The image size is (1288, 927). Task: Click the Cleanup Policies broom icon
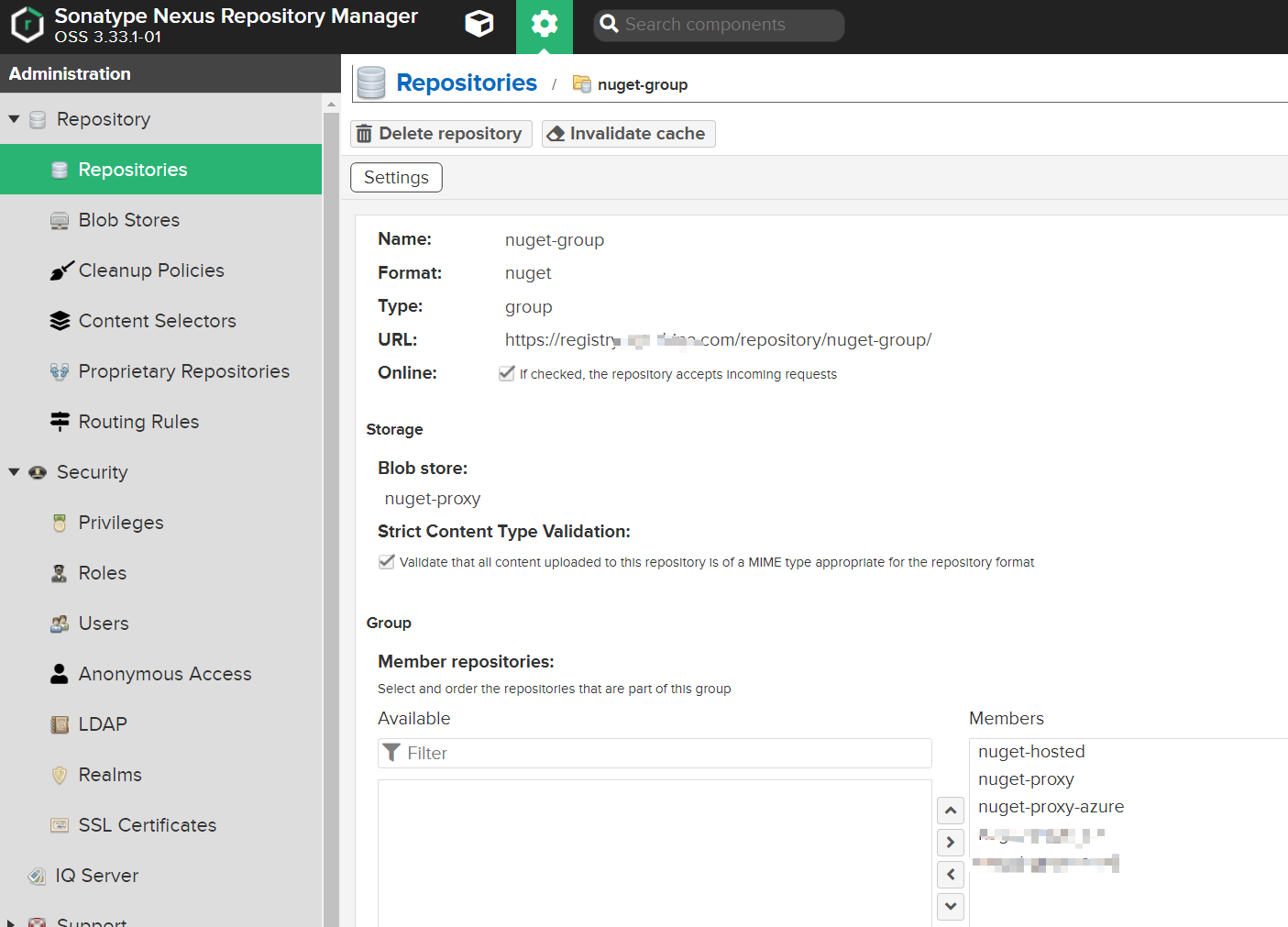(61, 270)
